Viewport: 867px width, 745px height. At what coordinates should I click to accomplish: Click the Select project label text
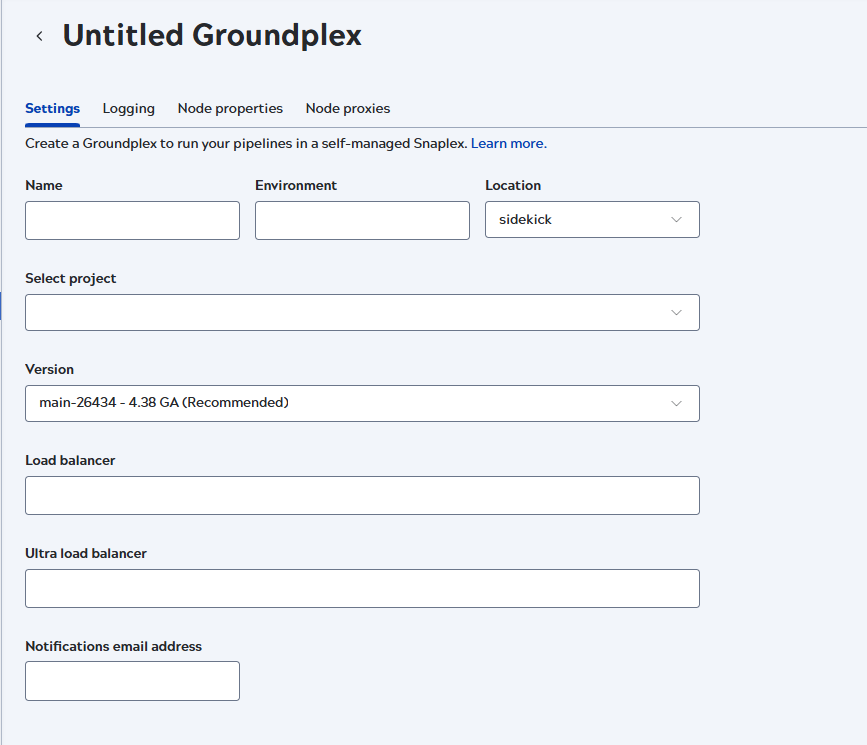click(x=70, y=279)
